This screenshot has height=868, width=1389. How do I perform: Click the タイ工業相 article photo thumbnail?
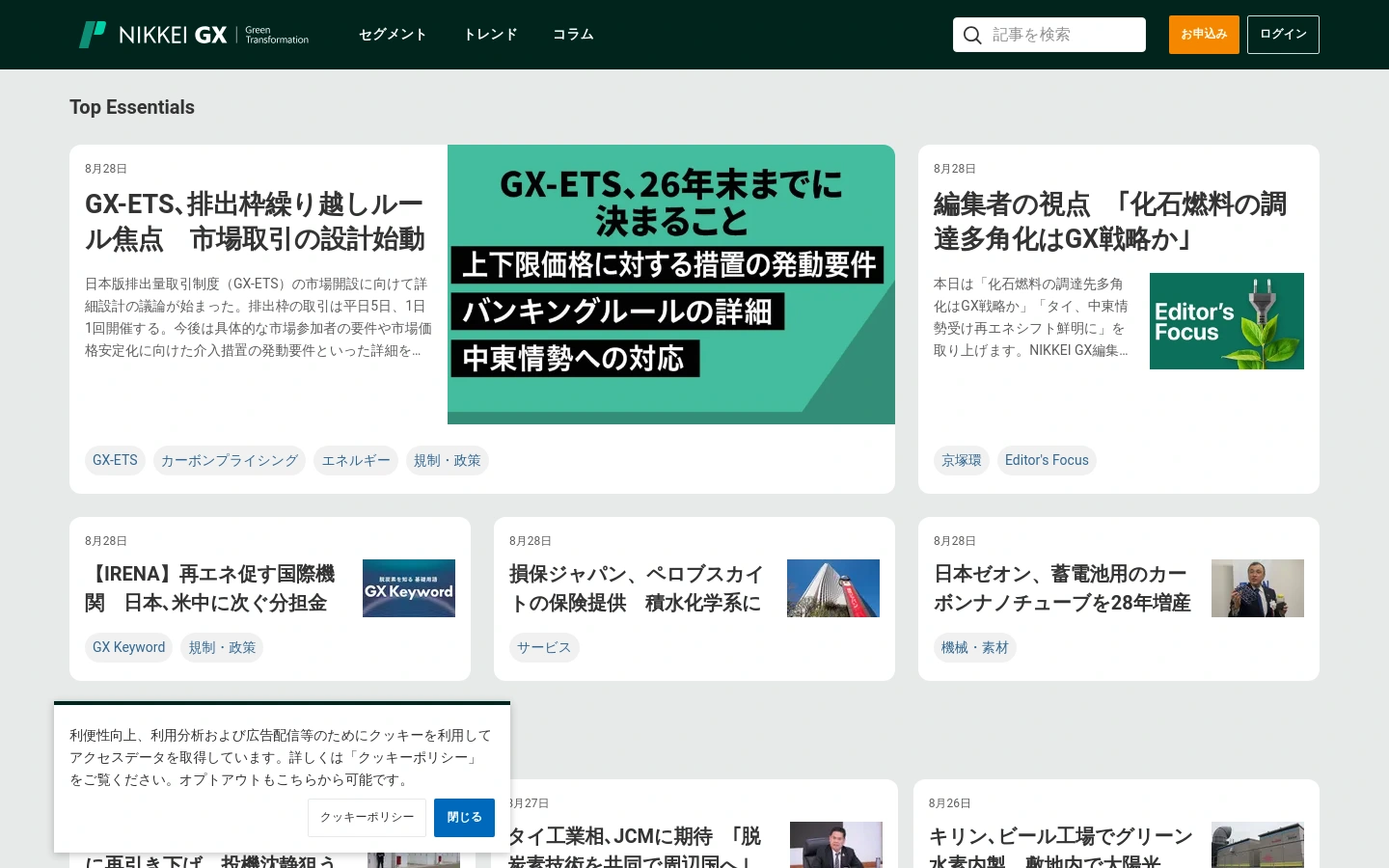[x=836, y=845]
